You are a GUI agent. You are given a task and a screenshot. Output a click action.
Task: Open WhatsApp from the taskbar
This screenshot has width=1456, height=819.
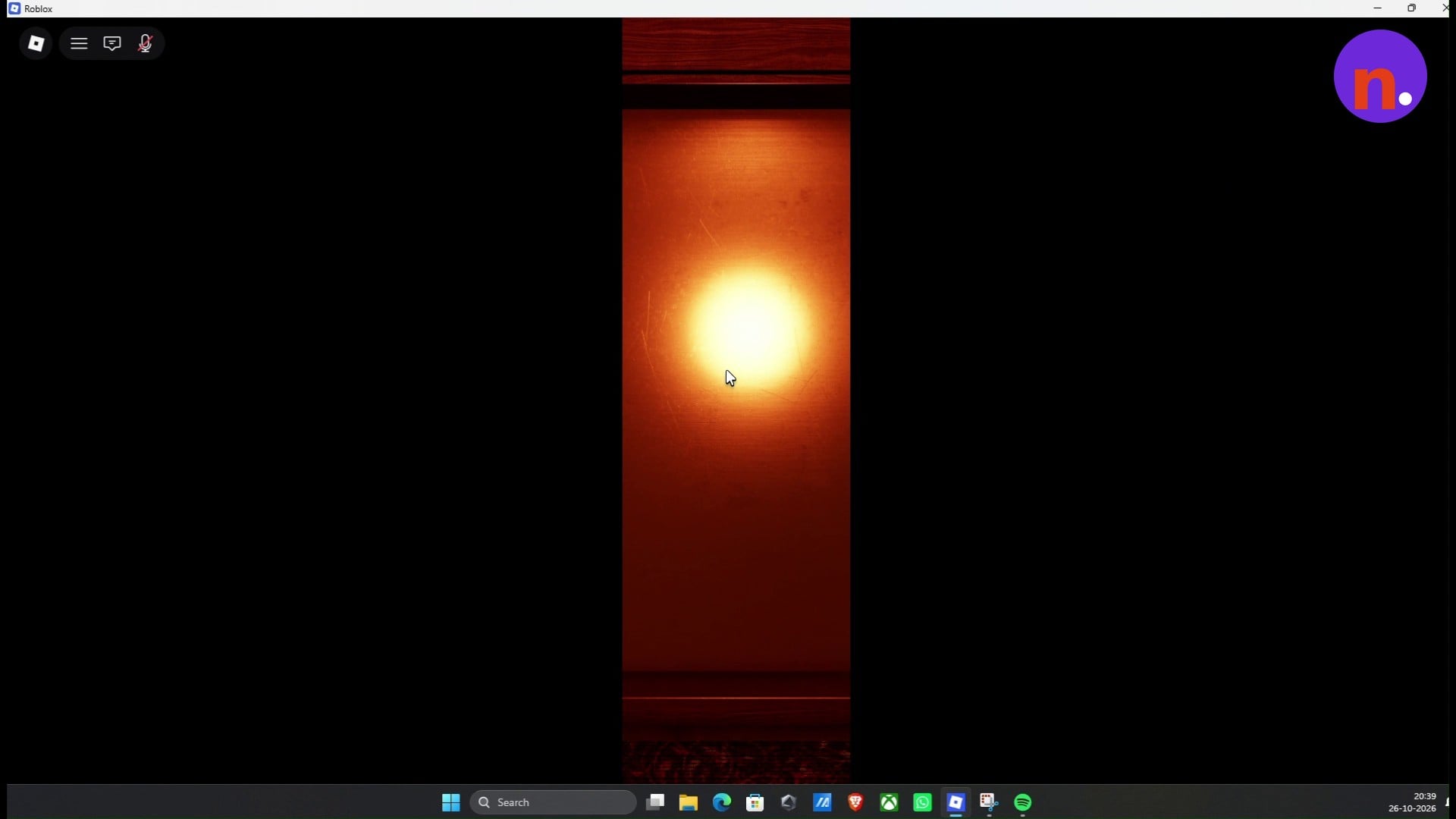click(922, 802)
